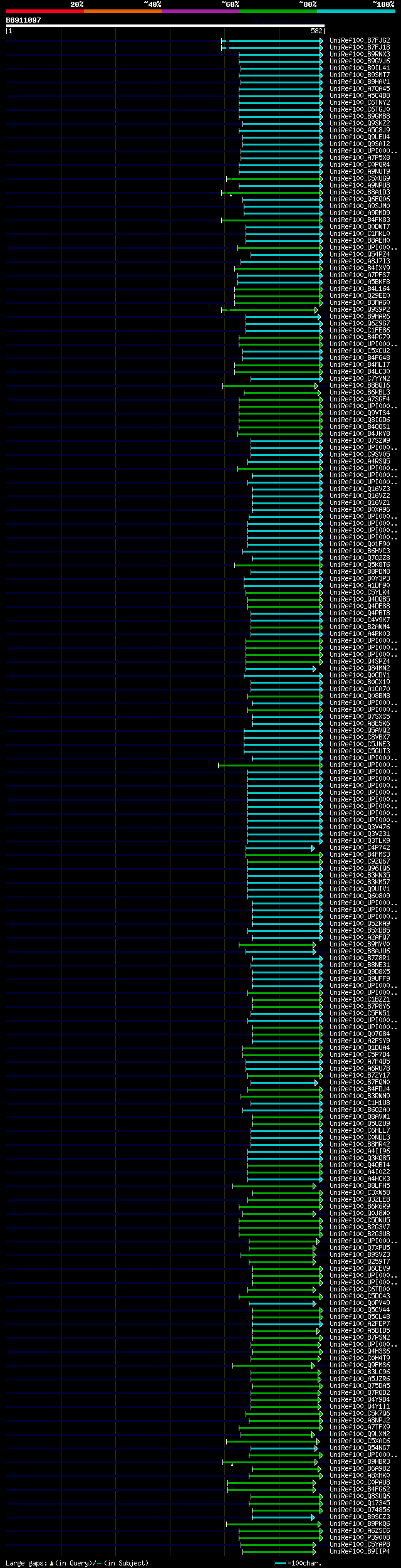The width and height of the screenshot is (401, 1568).
Task: Open hit UniRef100_B7FJG2
Action: pyautogui.click(x=360, y=40)
